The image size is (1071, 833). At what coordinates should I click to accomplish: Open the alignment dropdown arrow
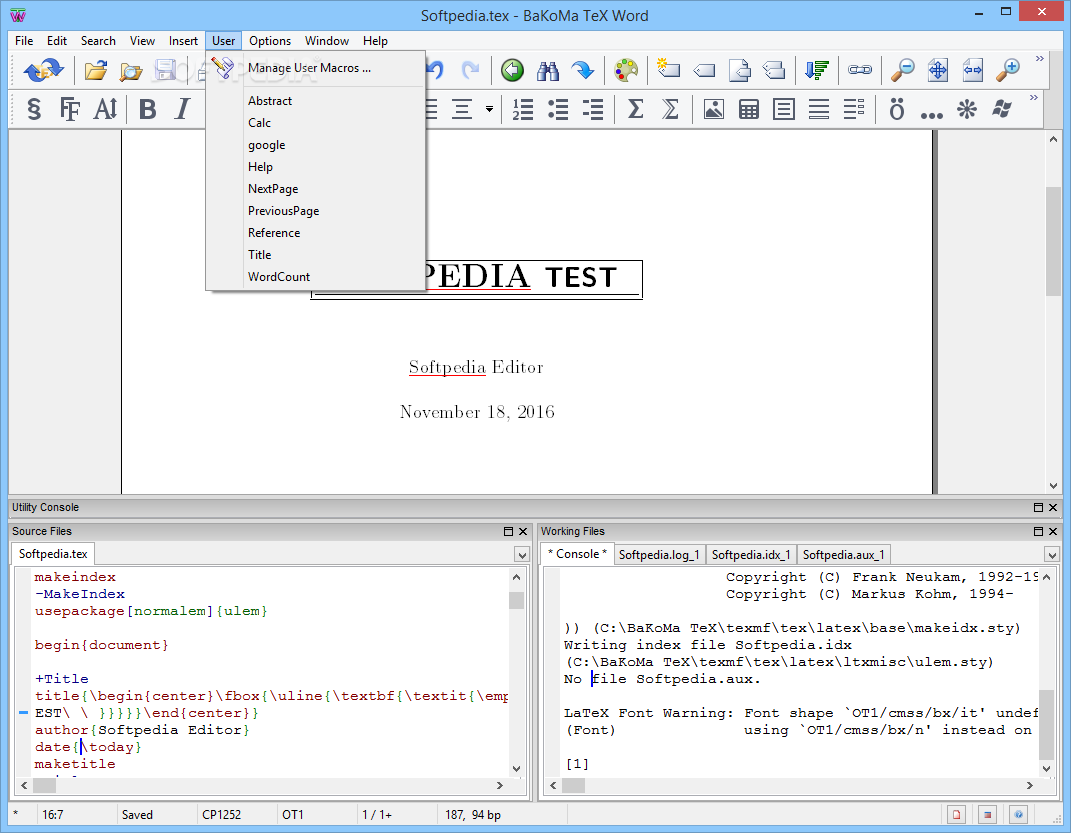489,109
